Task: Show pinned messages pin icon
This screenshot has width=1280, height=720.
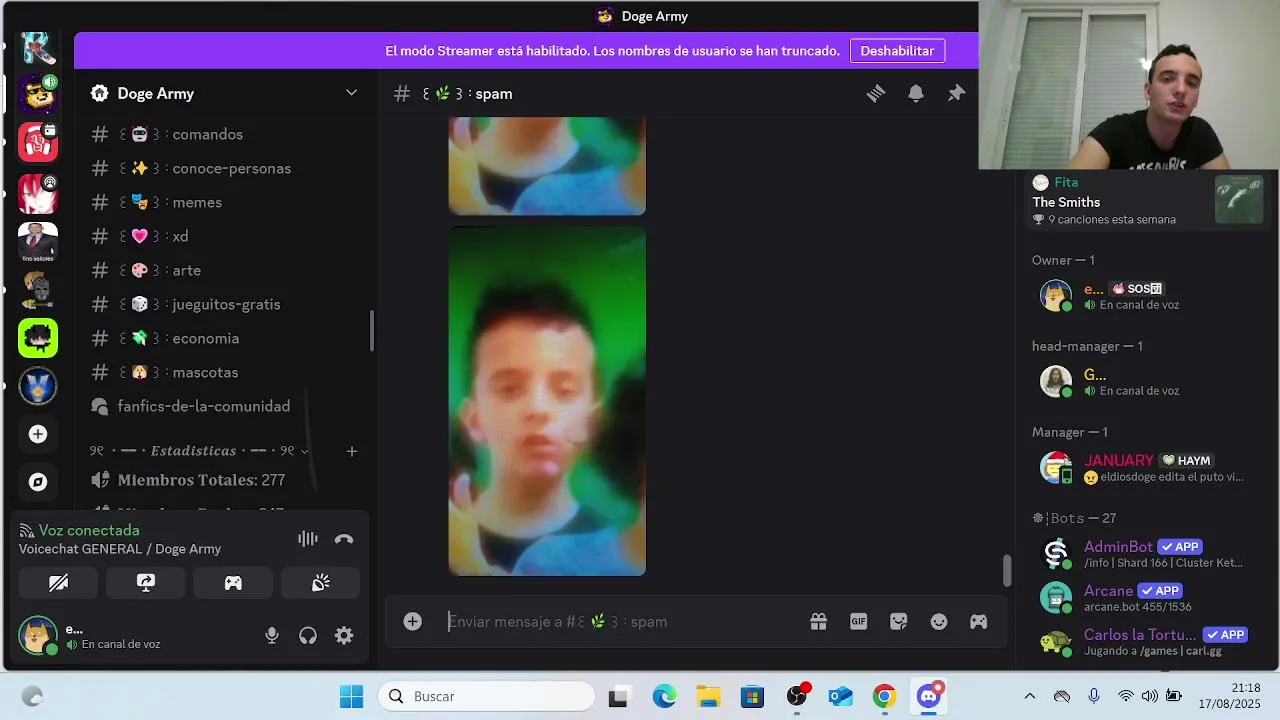Action: click(956, 93)
